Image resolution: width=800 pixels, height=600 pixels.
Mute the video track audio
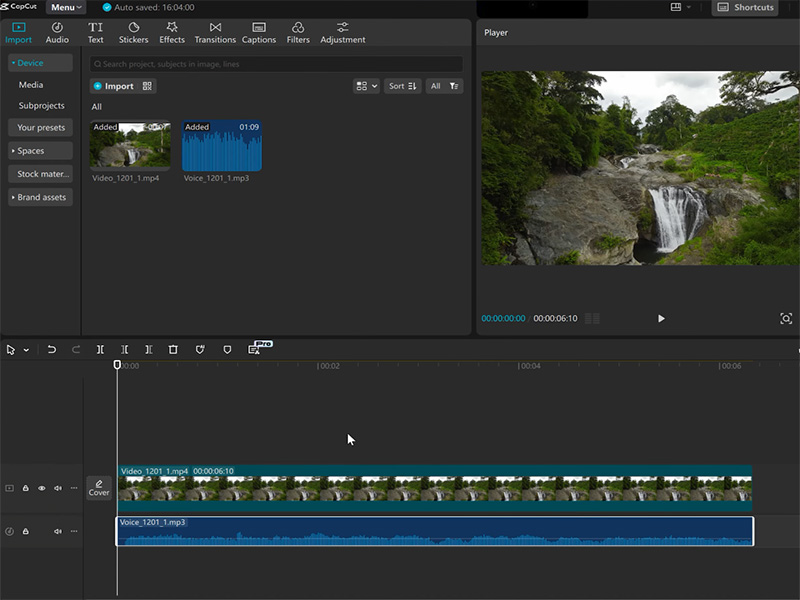[x=58, y=488]
